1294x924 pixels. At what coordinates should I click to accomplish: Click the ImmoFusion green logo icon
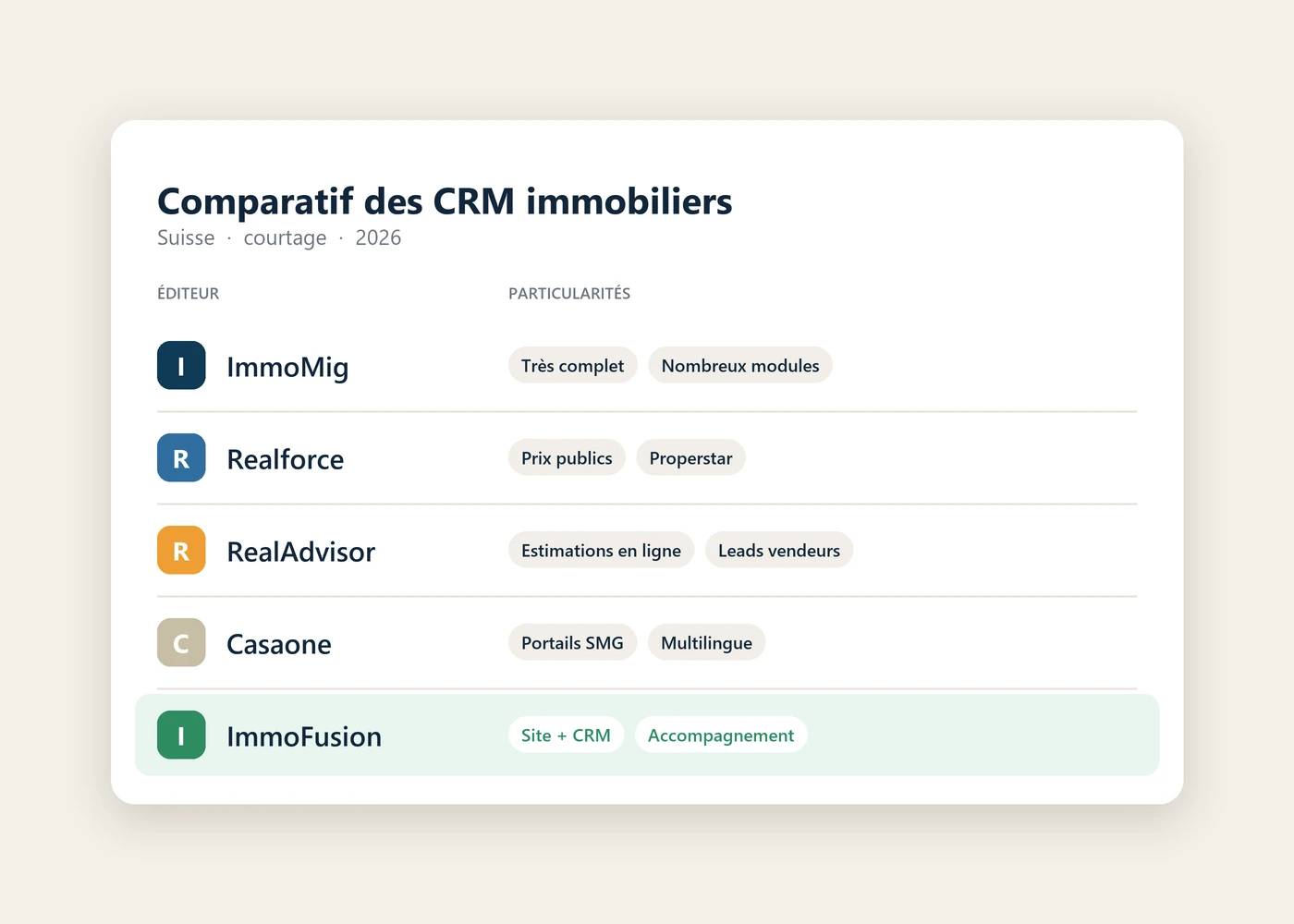click(x=181, y=735)
